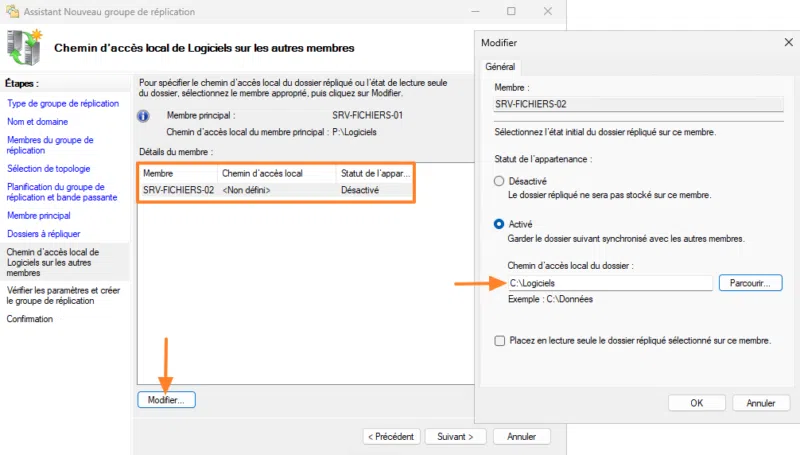Maximize the replication wizard window

[511, 10]
